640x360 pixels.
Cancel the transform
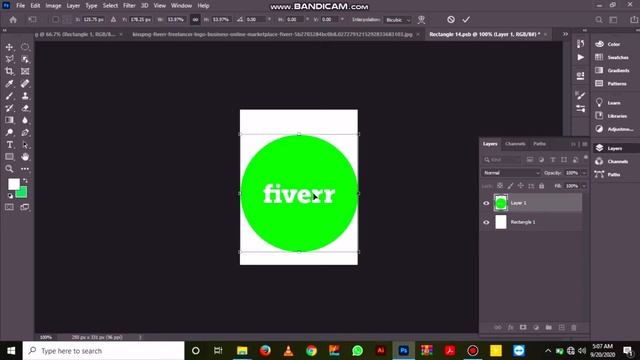[451, 20]
